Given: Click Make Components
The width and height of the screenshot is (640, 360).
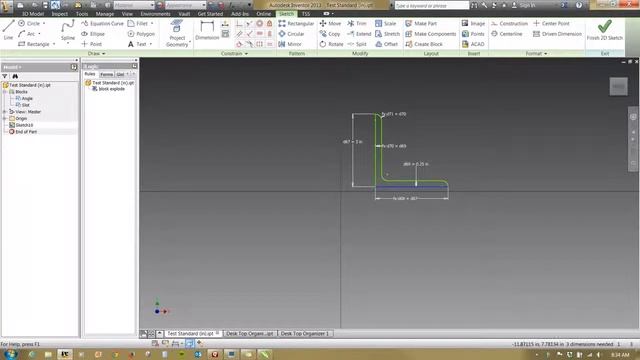Looking at the screenshot, I should pos(431,34).
